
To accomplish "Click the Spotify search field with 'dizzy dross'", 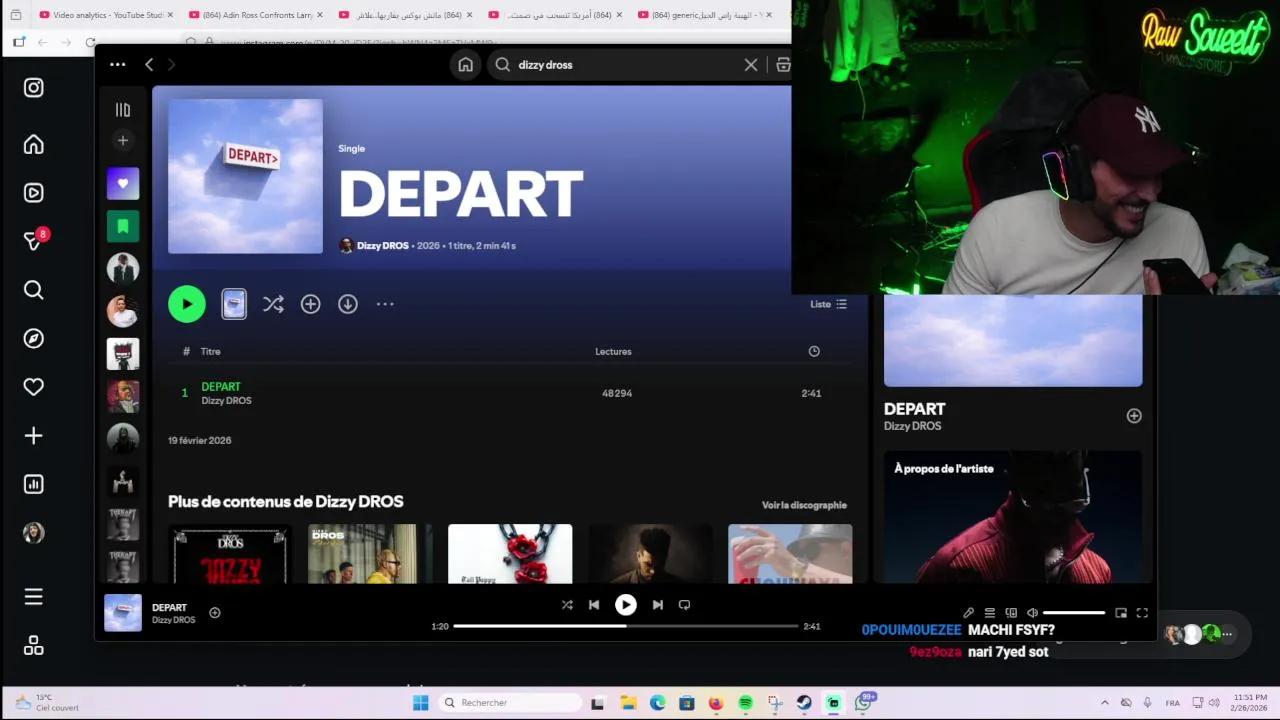I will point(625,65).
